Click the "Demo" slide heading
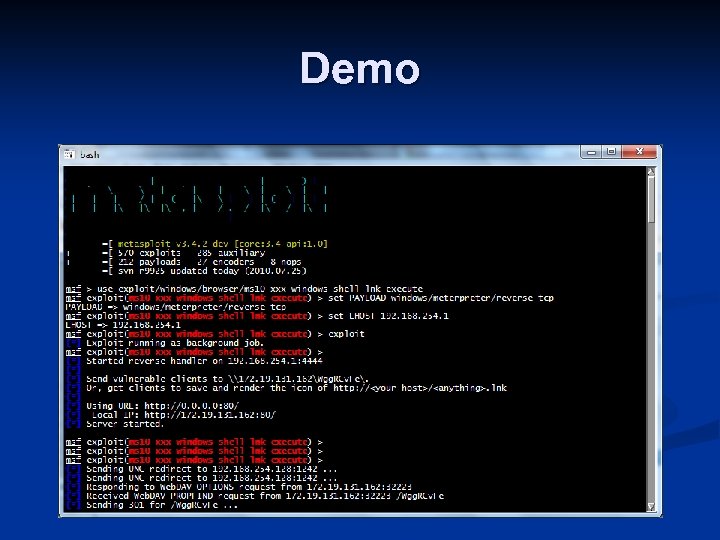This screenshot has width=720, height=540. point(360,68)
